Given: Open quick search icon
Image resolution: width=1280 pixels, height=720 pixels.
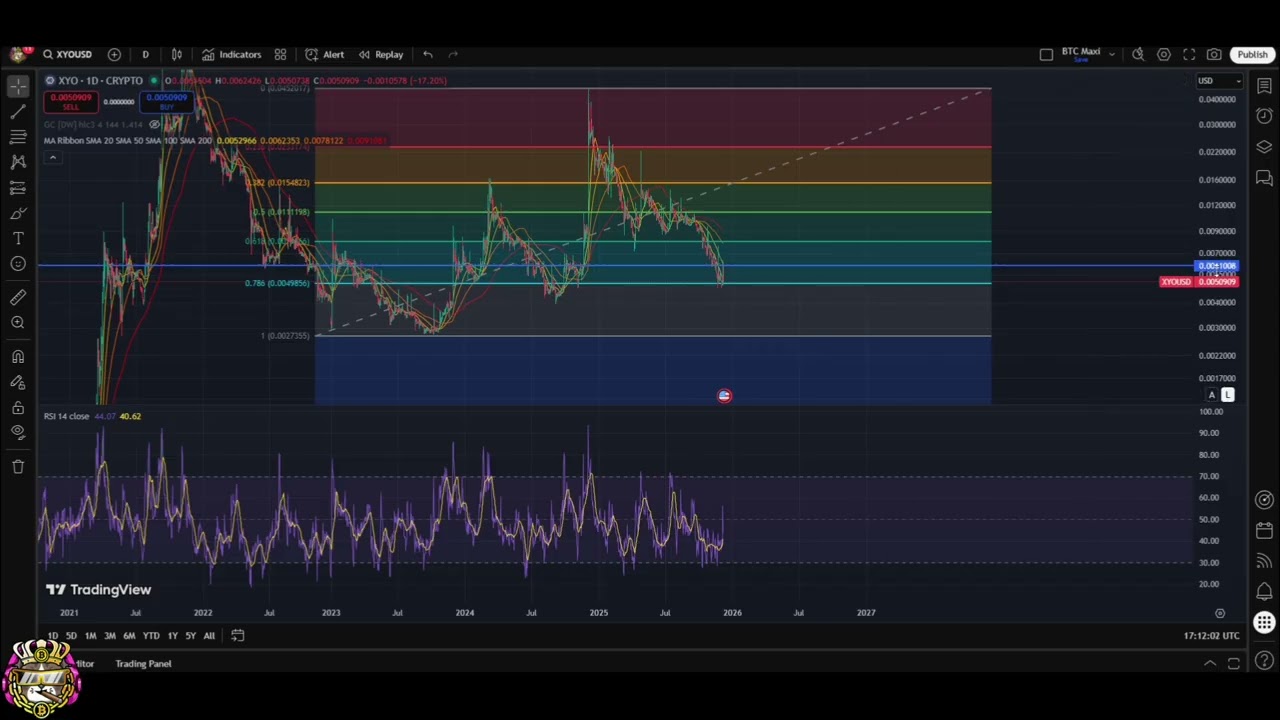Looking at the screenshot, I should [1138, 54].
